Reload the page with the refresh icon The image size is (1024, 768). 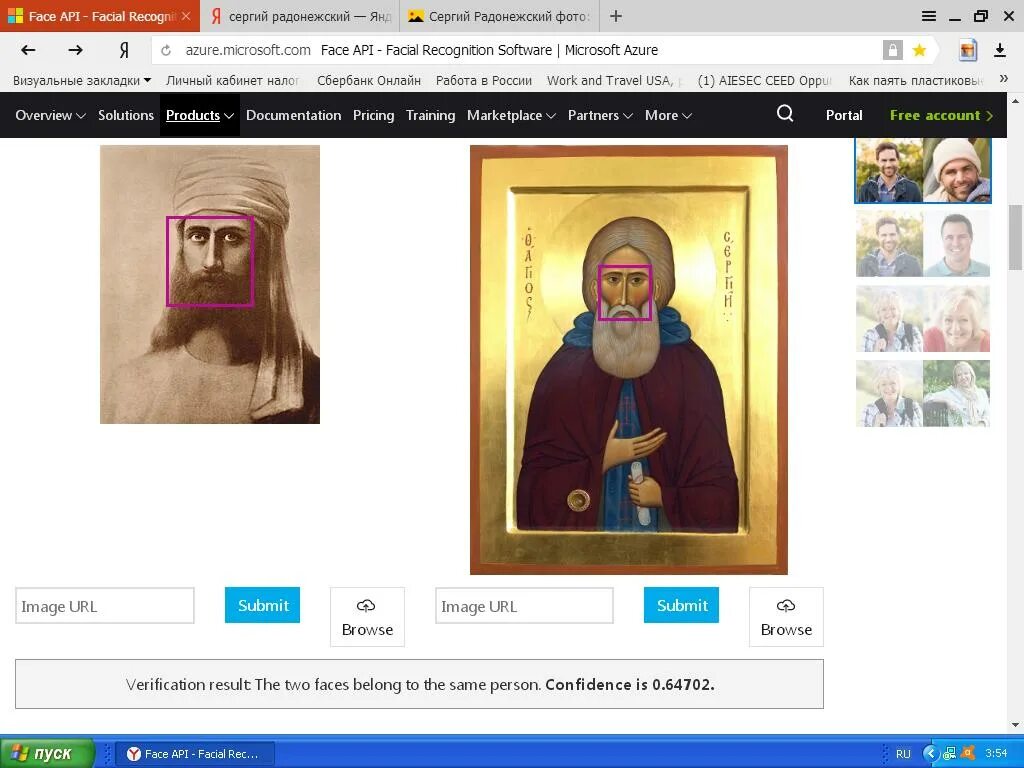(166, 50)
